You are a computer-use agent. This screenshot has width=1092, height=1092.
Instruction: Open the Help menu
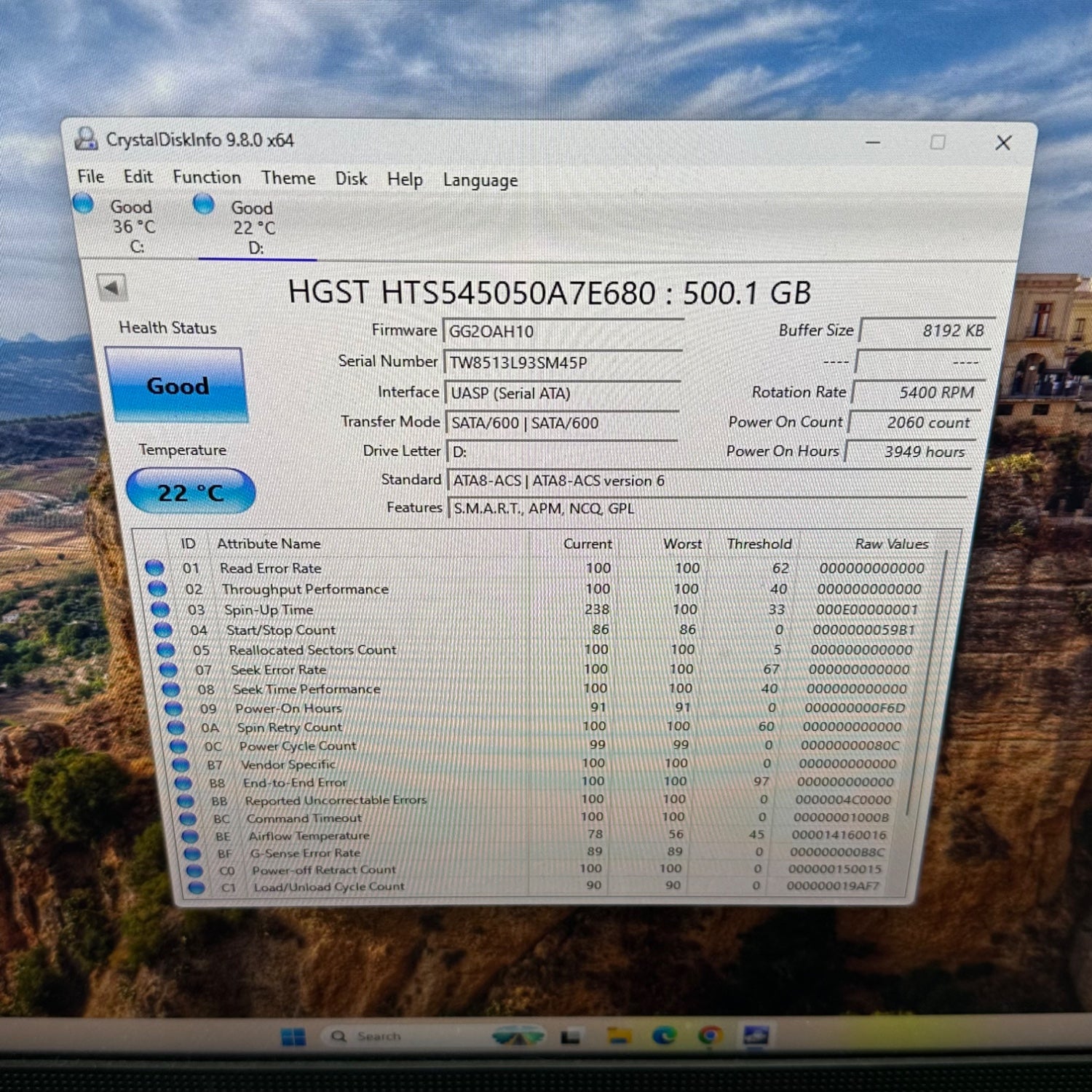(x=405, y=180)
